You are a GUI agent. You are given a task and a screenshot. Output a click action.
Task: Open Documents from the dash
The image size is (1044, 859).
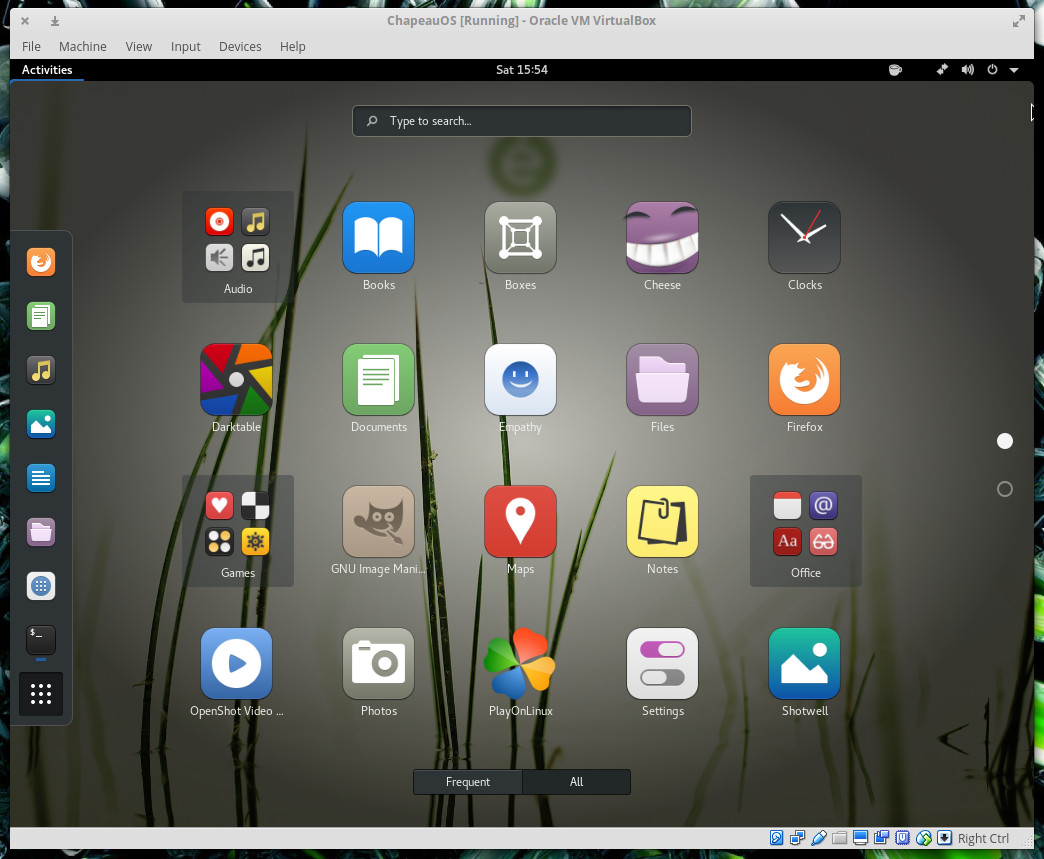click(x=41, y=316)
